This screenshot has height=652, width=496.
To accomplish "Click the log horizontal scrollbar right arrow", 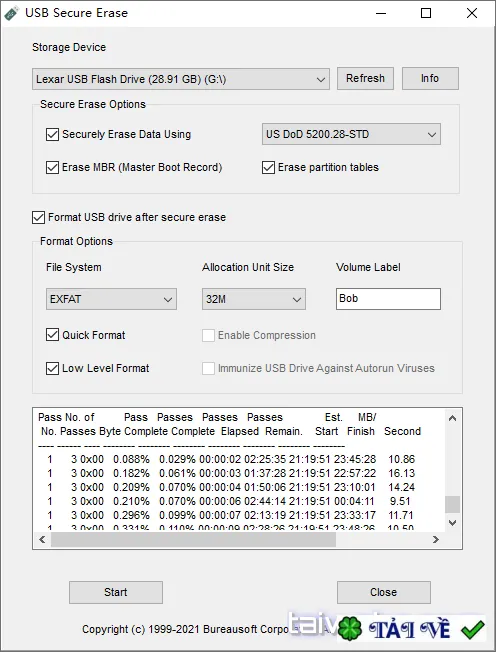I will 436,540.
